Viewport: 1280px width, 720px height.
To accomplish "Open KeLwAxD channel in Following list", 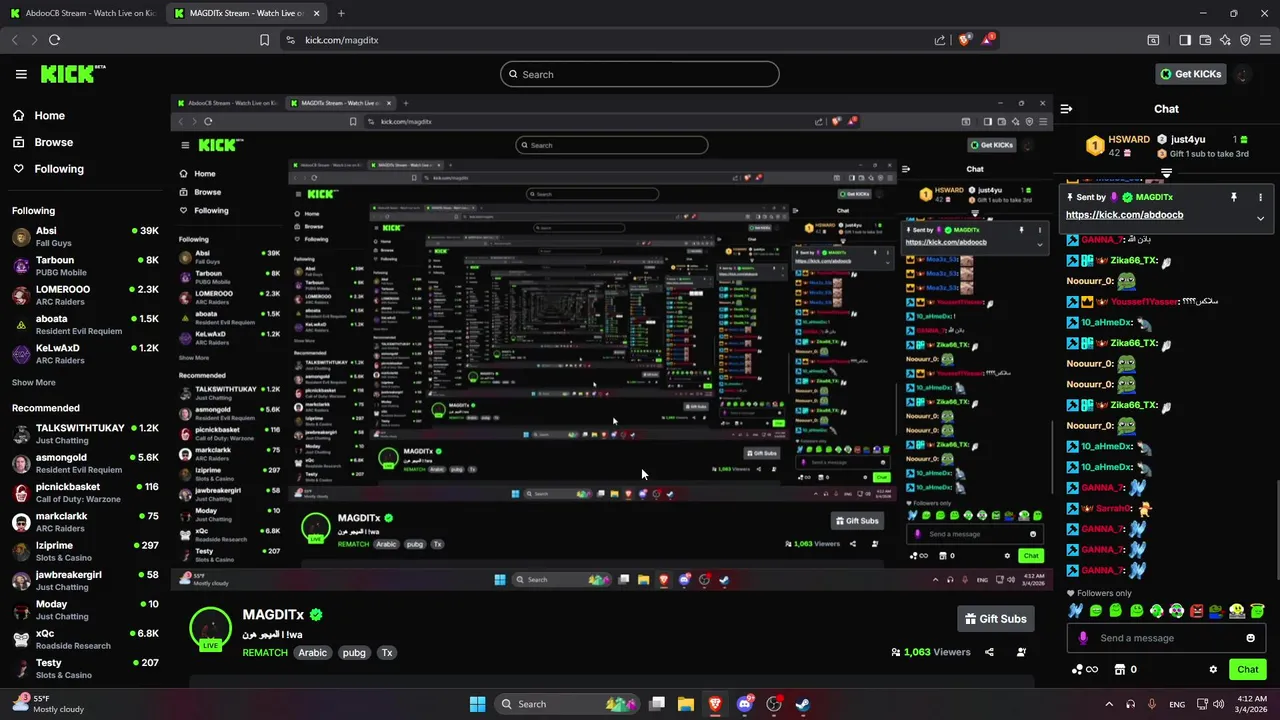I will point(85,354).
